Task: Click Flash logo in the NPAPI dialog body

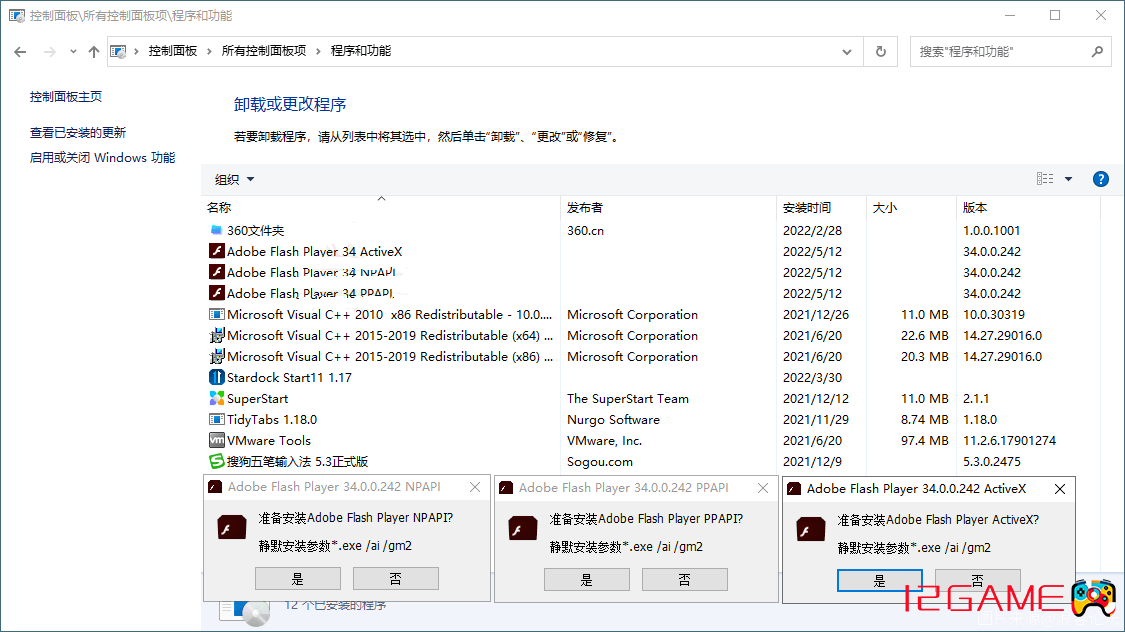Action: [x=231, y=529]
